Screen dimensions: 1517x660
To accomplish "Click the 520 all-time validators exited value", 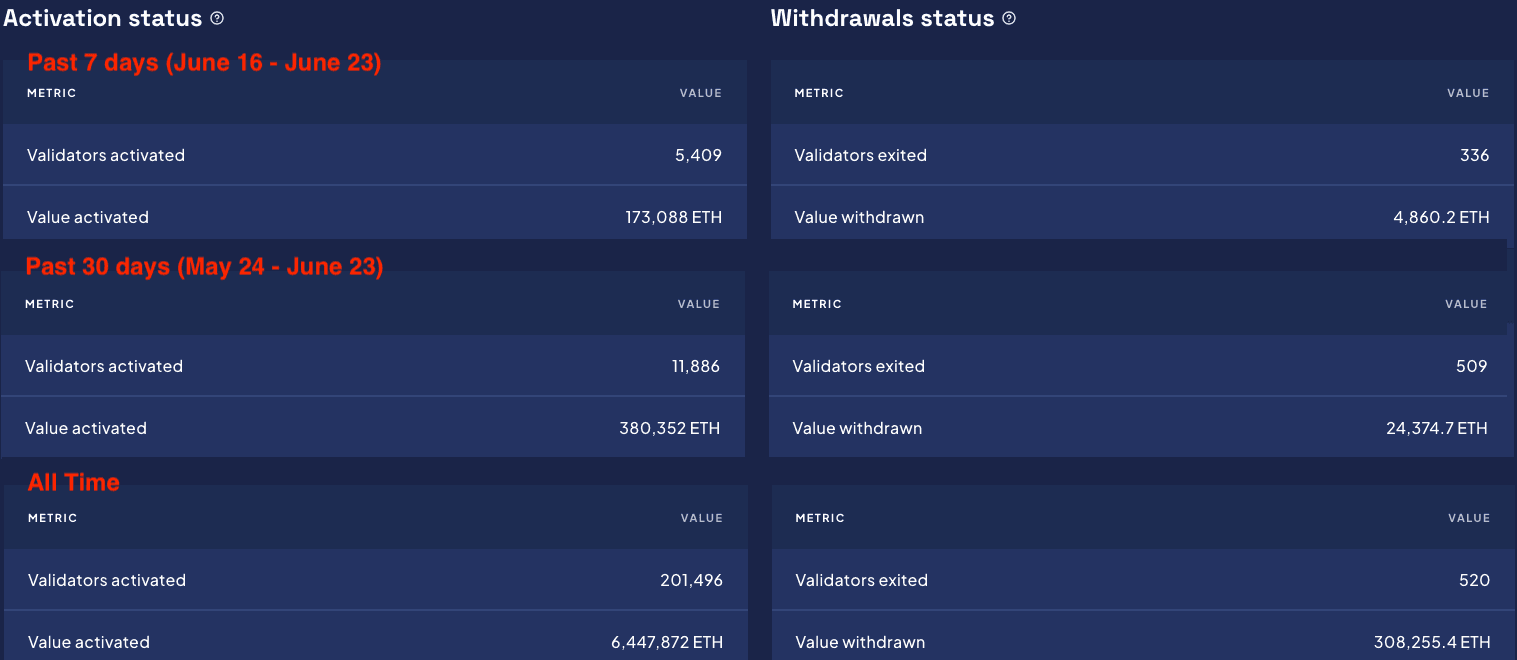I will point(1474,580).
